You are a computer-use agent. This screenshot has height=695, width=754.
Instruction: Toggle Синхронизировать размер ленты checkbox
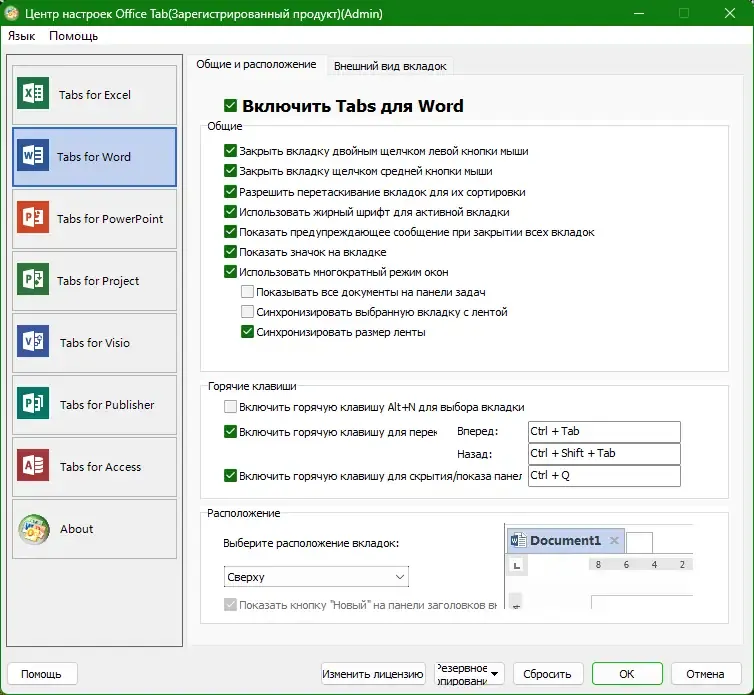(247, 332)
